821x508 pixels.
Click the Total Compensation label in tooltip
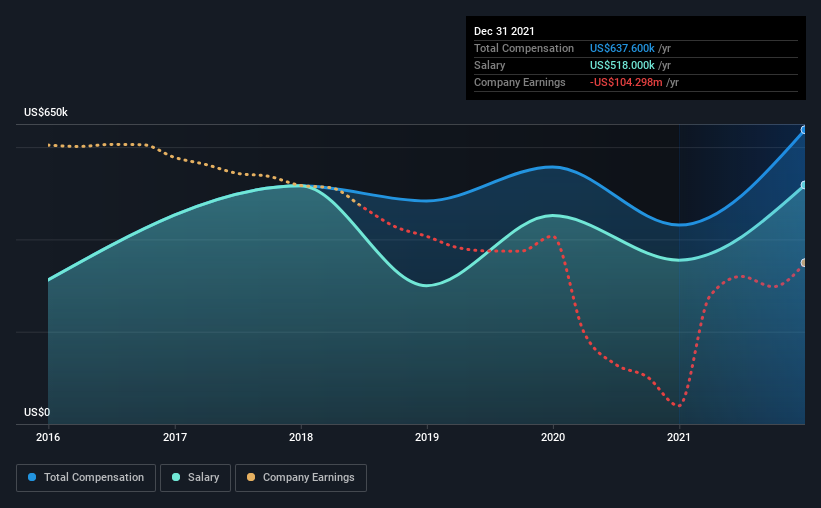(524, 48)
